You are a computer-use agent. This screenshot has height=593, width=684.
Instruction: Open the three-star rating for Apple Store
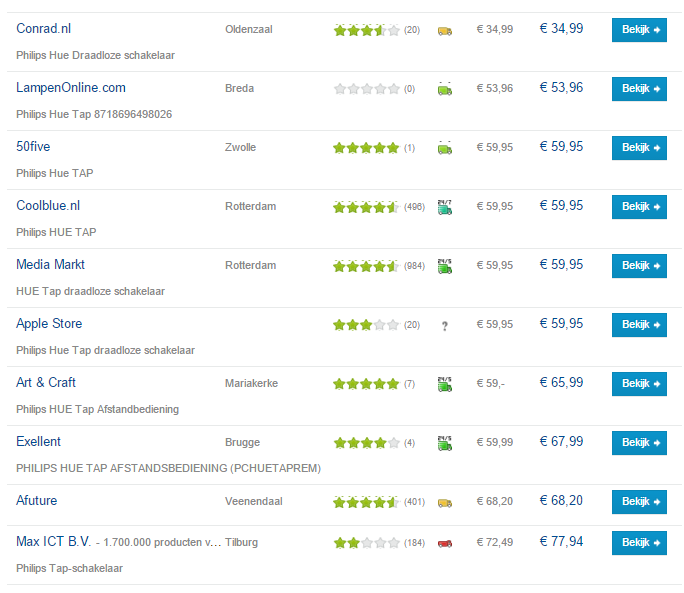pos(366,325)
